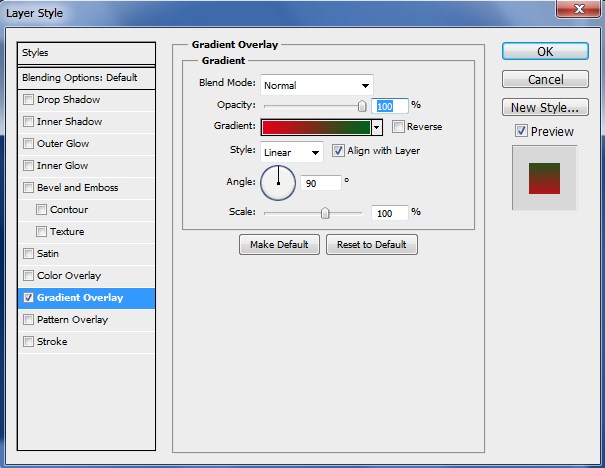
Task: Click the Opacity slider handle
Action: pyautogui.click(x=362, y=106)
